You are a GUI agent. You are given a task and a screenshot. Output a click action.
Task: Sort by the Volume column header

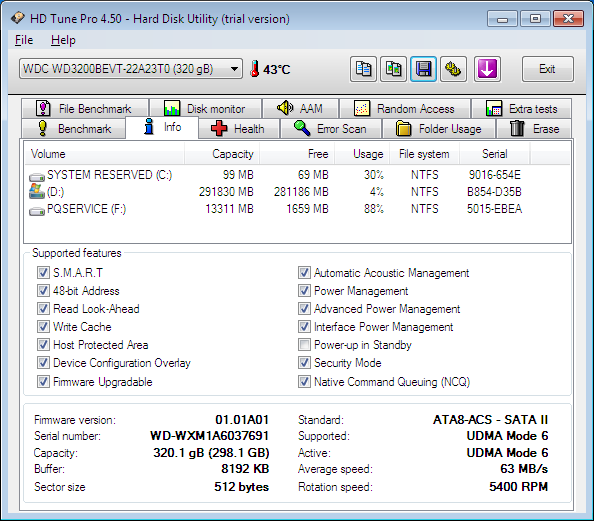[x=105, y=154]
